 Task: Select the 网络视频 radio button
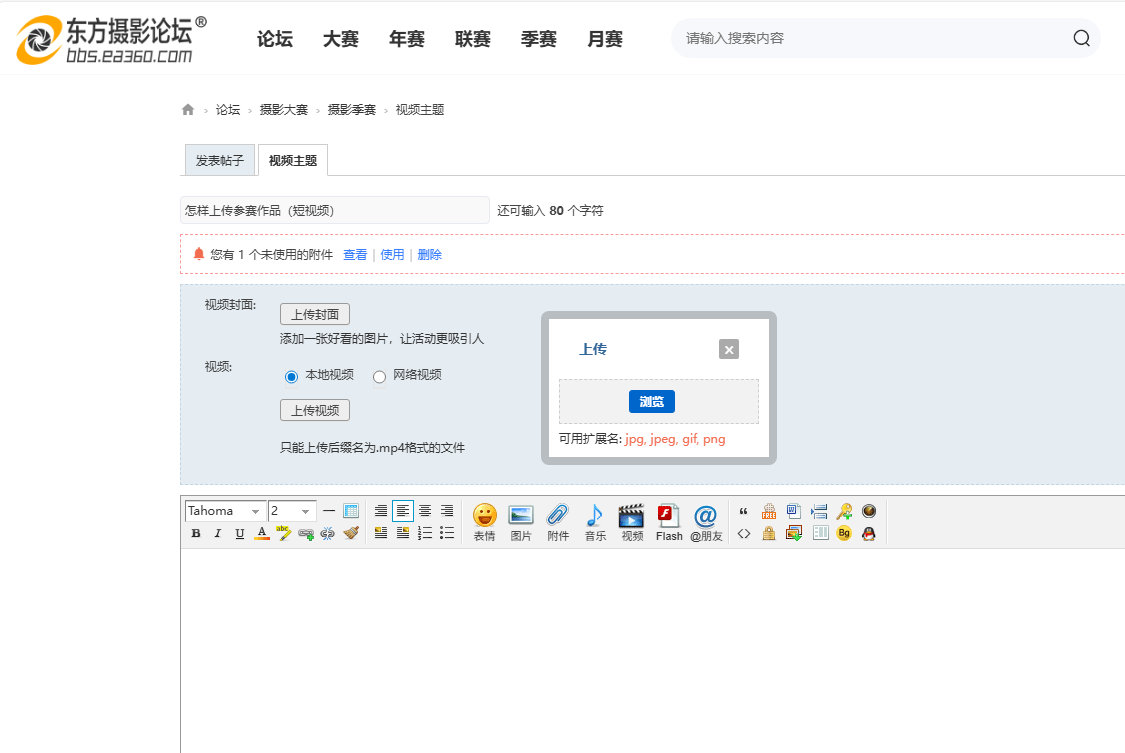(380, 376)
